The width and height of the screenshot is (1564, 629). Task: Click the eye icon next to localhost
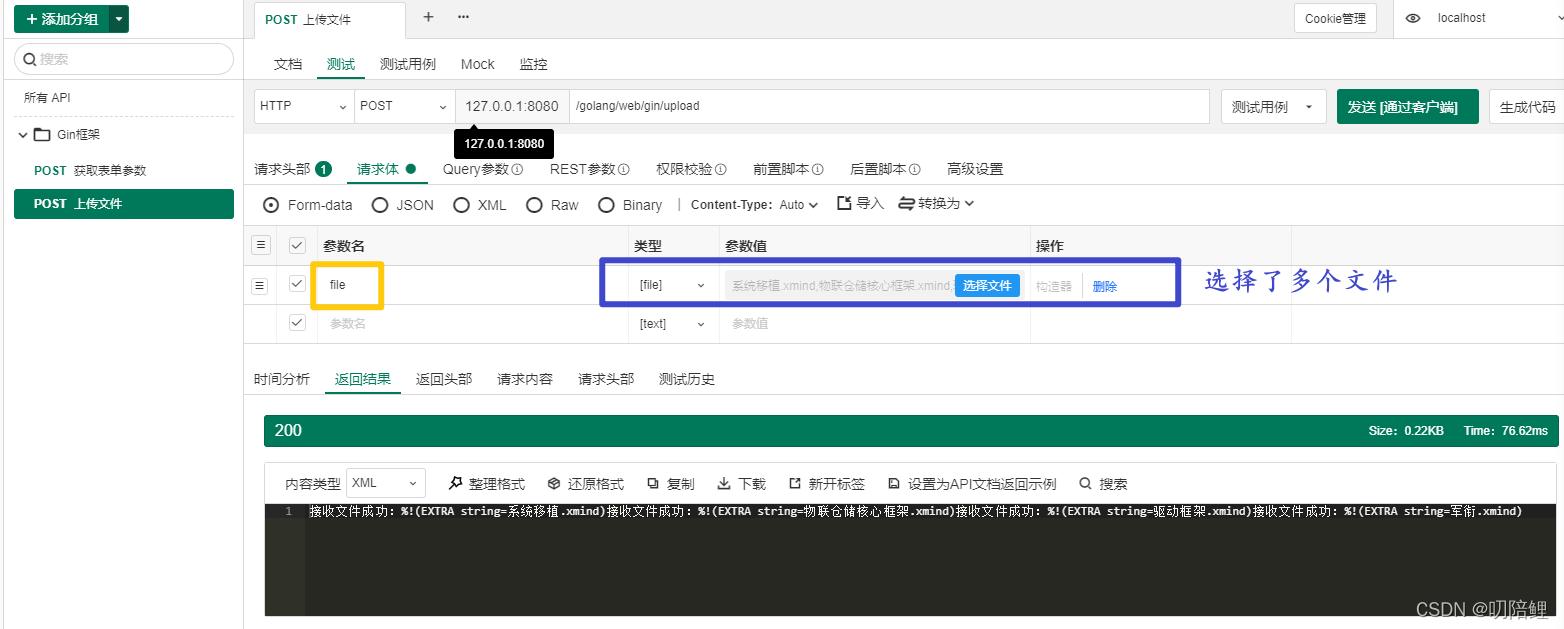(1413, 18)
